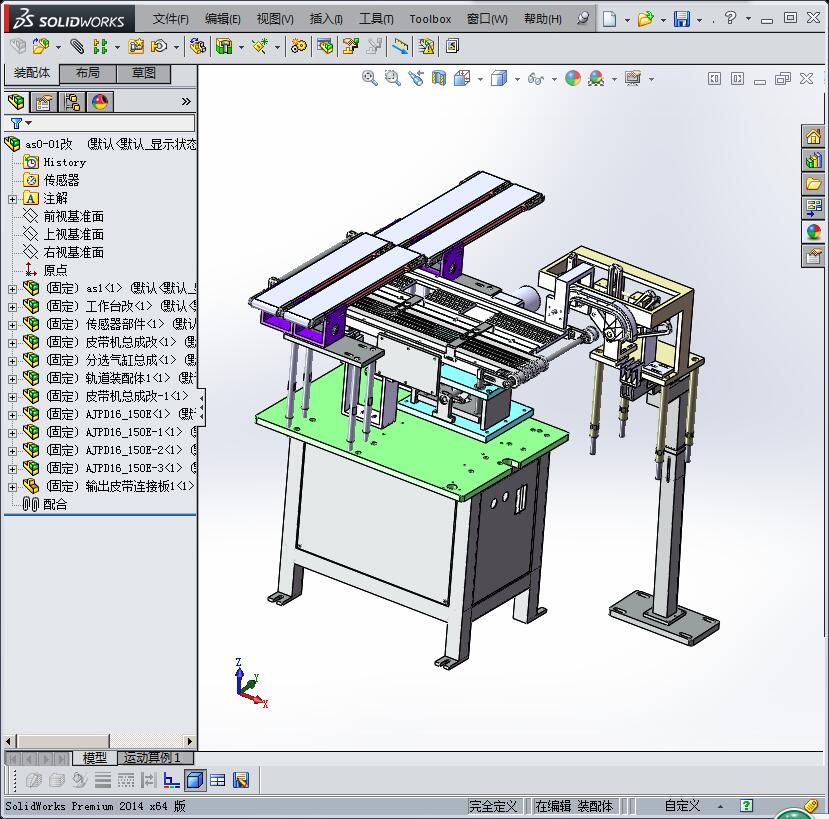Click feature tree horizontal scrollbar right arrow
Screen dimensions: 829x819
tap(190, 741)
